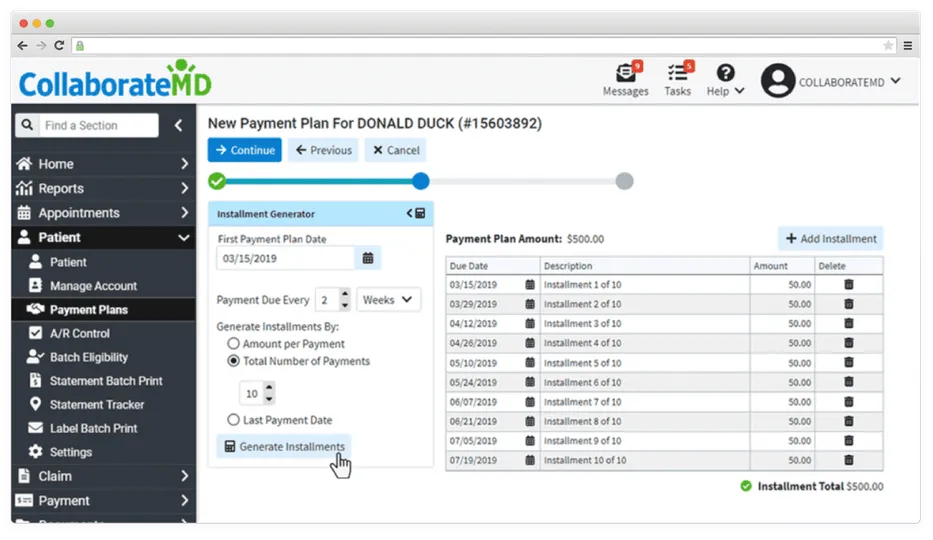Click the Continue button
Viewport: 933px width, 540px height.
(x=245, y=150)
